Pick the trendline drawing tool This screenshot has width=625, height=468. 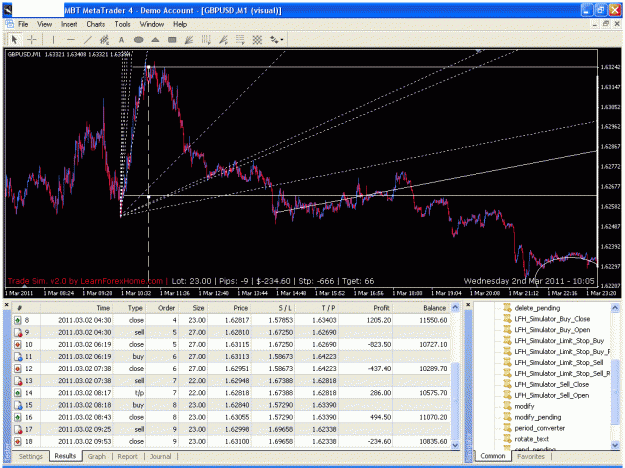pyautogui.click(x=88, y=39)
